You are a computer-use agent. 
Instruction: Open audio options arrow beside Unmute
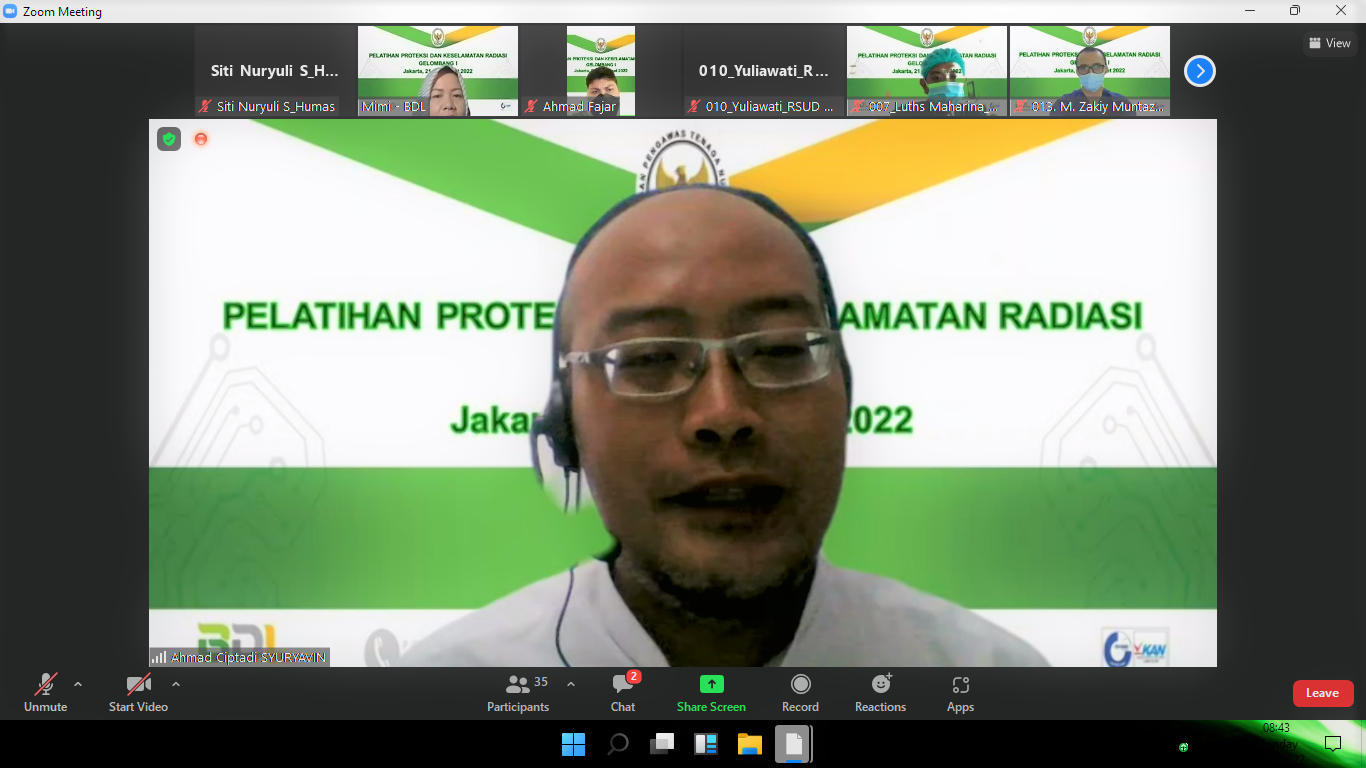point(78,684)
